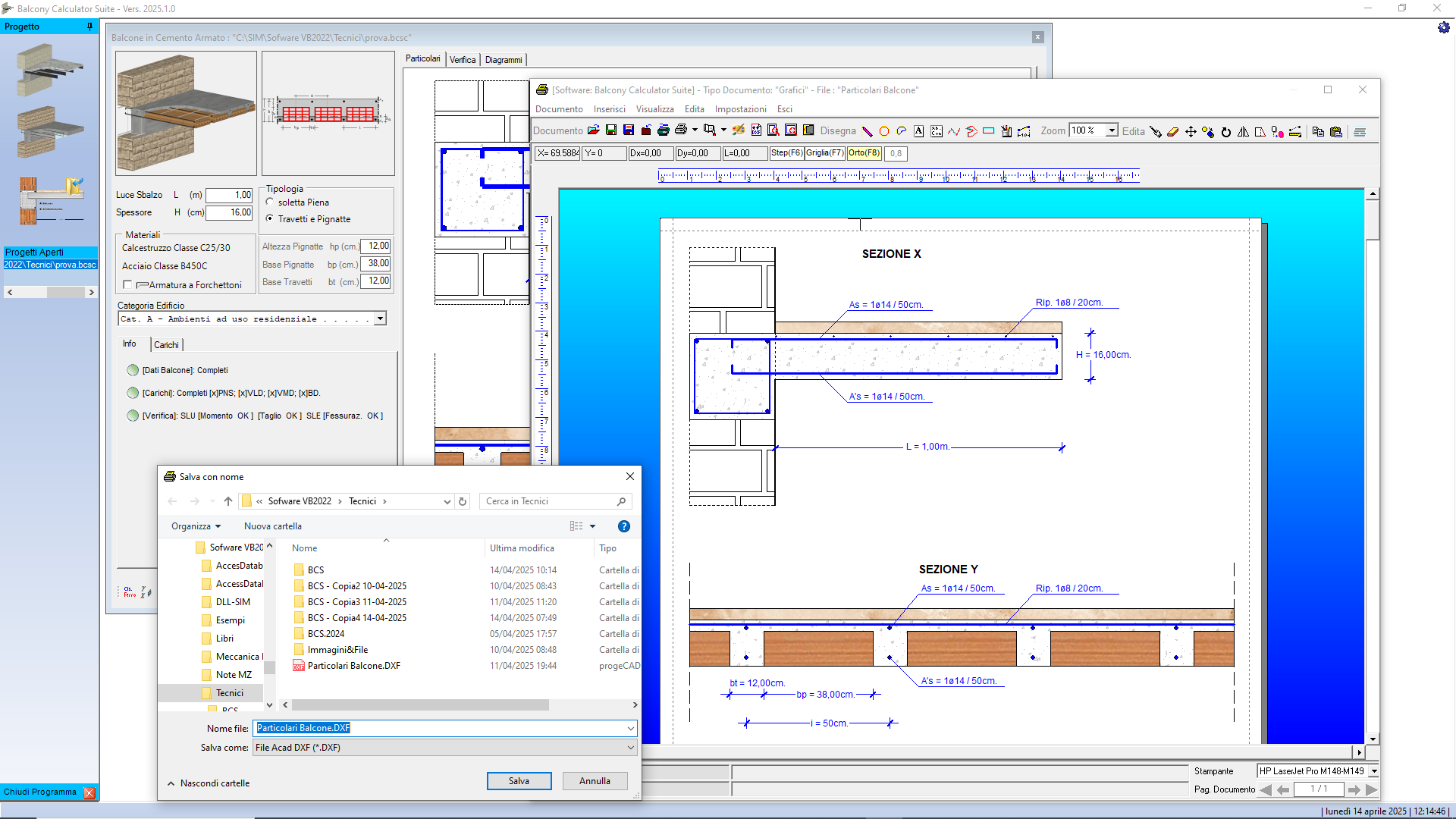Click the 'Nome file' input field
Viewport: 1456px width, 819px height.
(444, 728)
